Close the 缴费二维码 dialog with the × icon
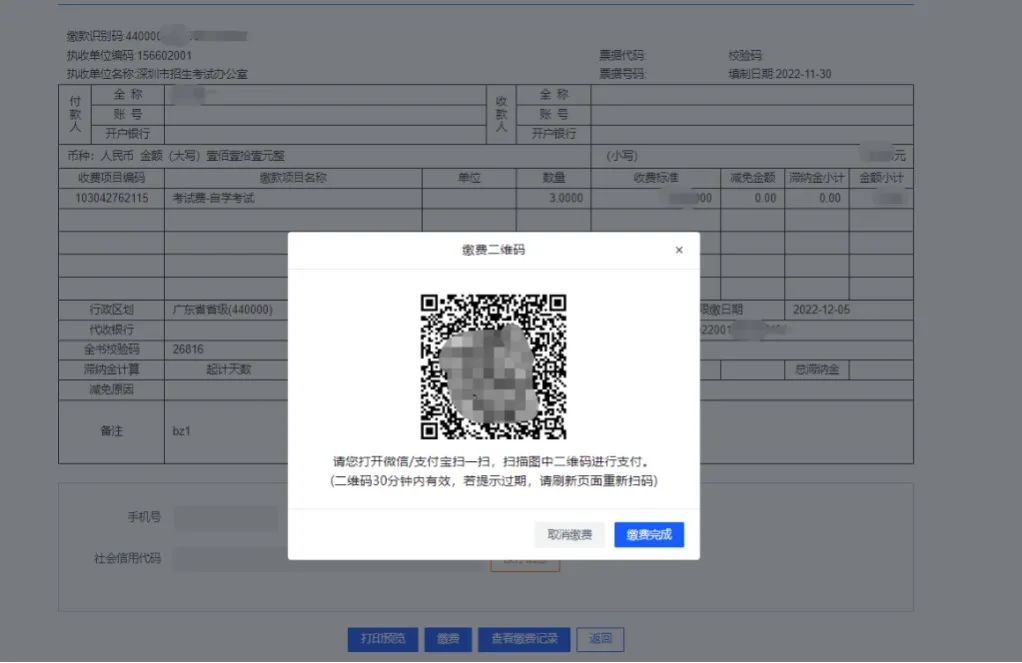 [x=679, y=250]
